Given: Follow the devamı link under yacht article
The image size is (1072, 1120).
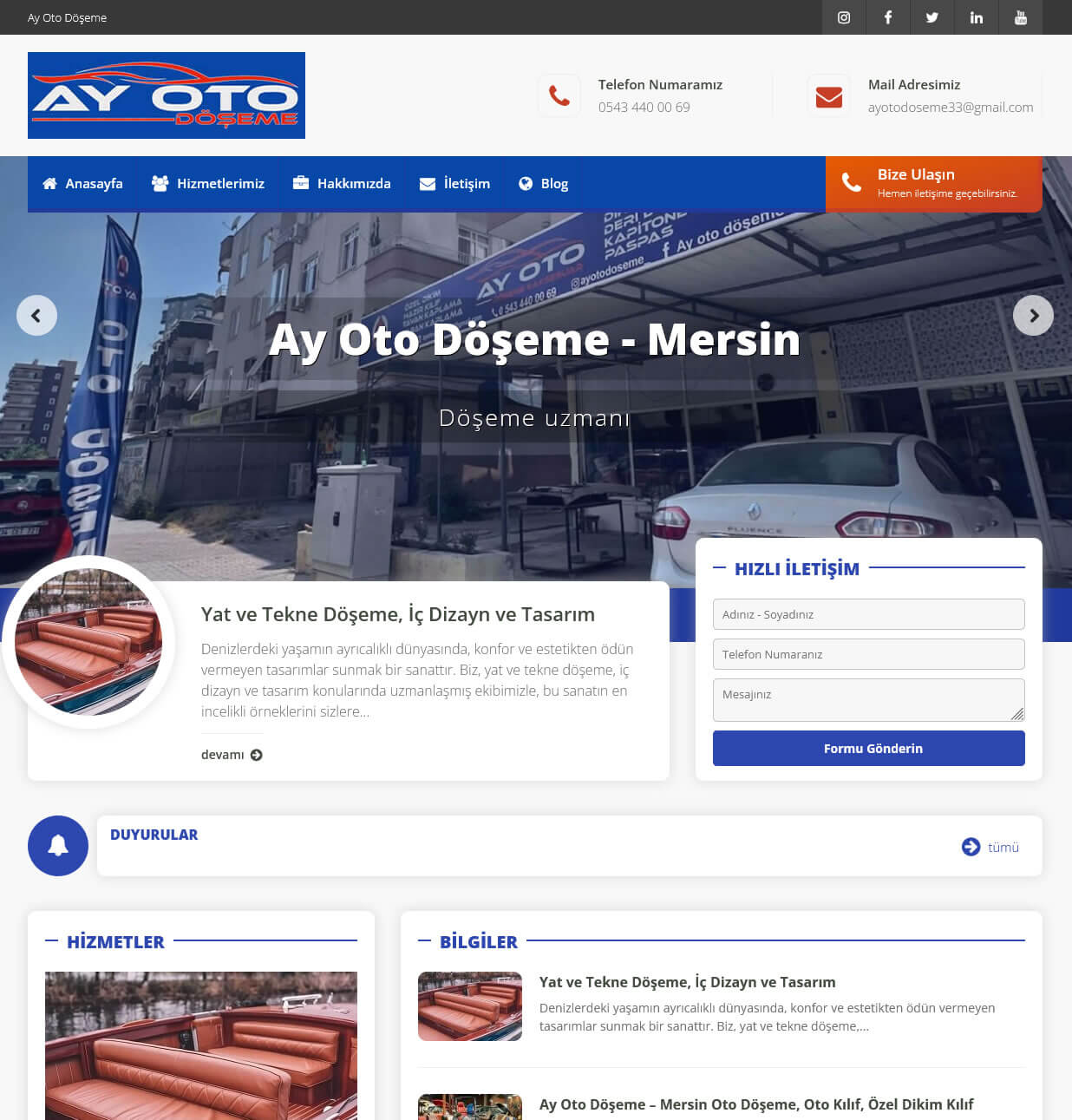Looking at the screenshot, I should tap(231, 755).
